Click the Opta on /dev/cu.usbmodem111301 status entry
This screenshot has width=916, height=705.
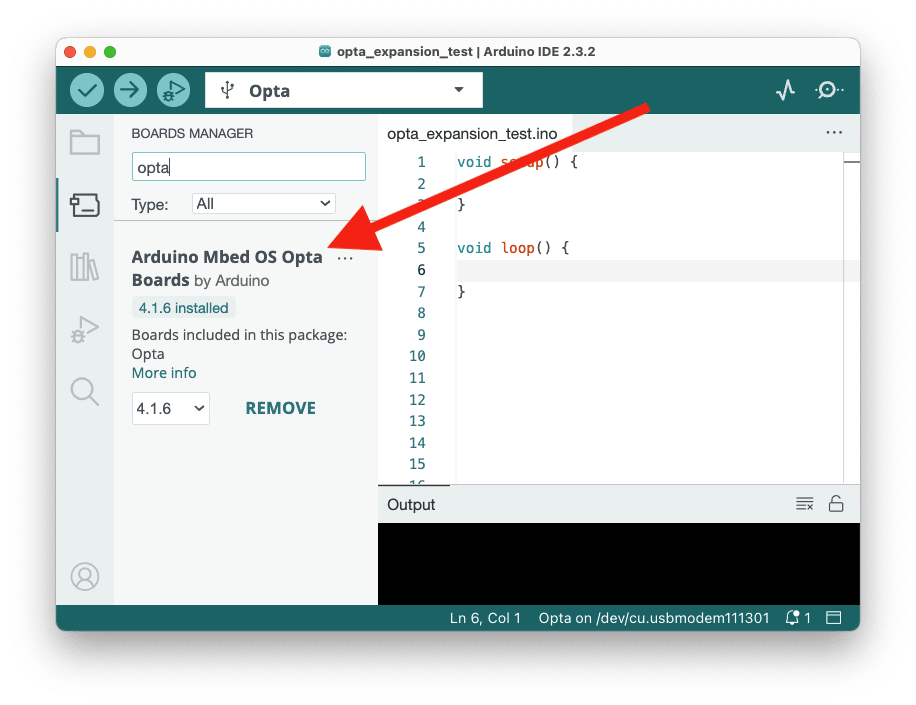(x=654, y=618)
